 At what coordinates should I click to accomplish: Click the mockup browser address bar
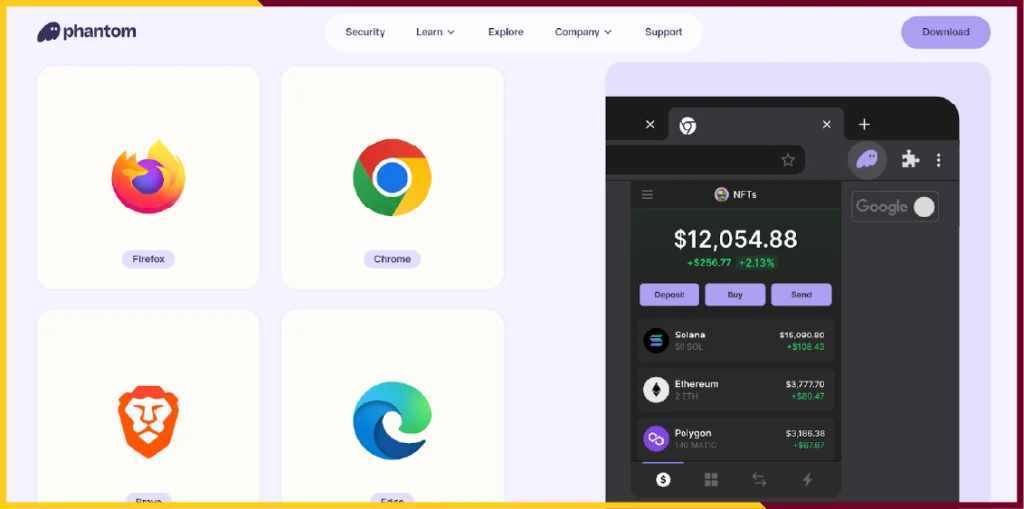pos(705,159)
